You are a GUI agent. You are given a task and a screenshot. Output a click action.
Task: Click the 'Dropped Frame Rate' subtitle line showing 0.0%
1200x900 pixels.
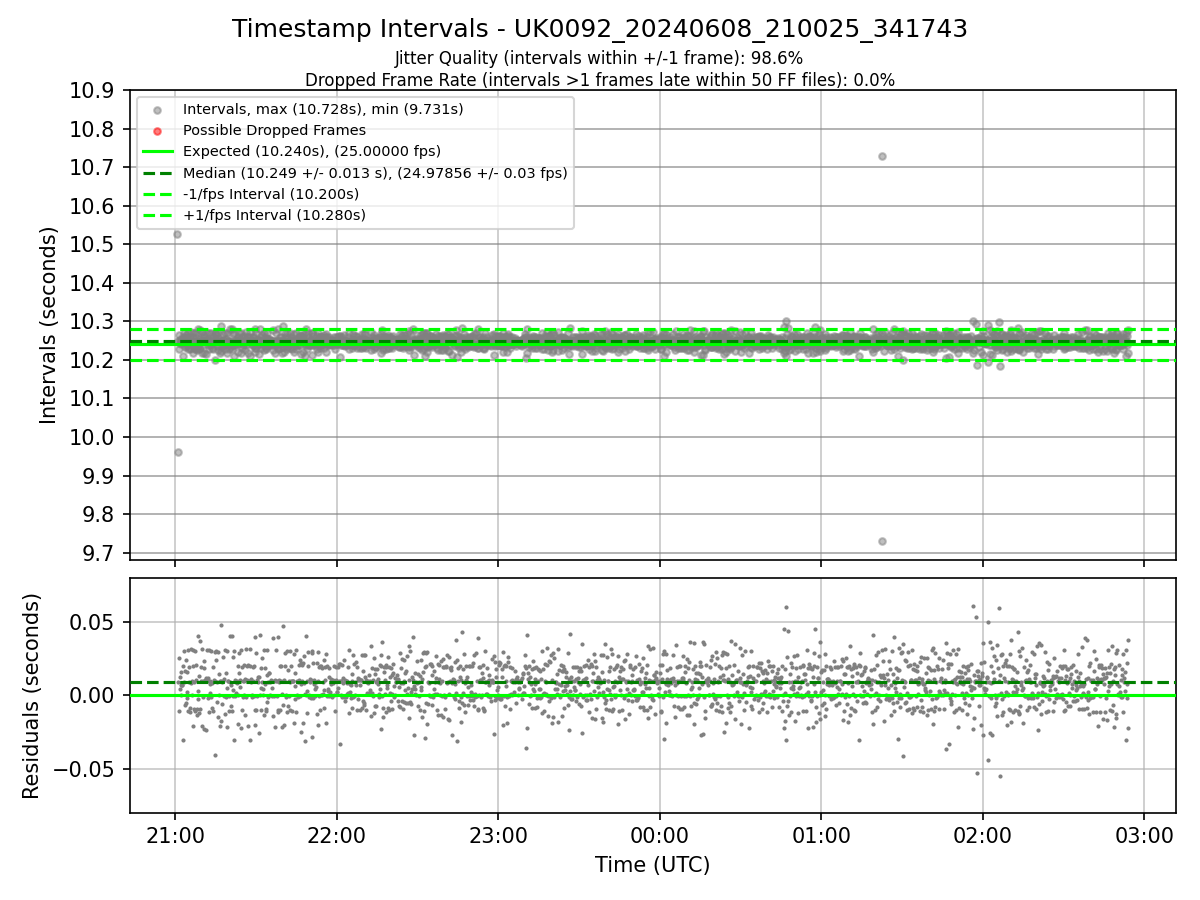[600, 80]
